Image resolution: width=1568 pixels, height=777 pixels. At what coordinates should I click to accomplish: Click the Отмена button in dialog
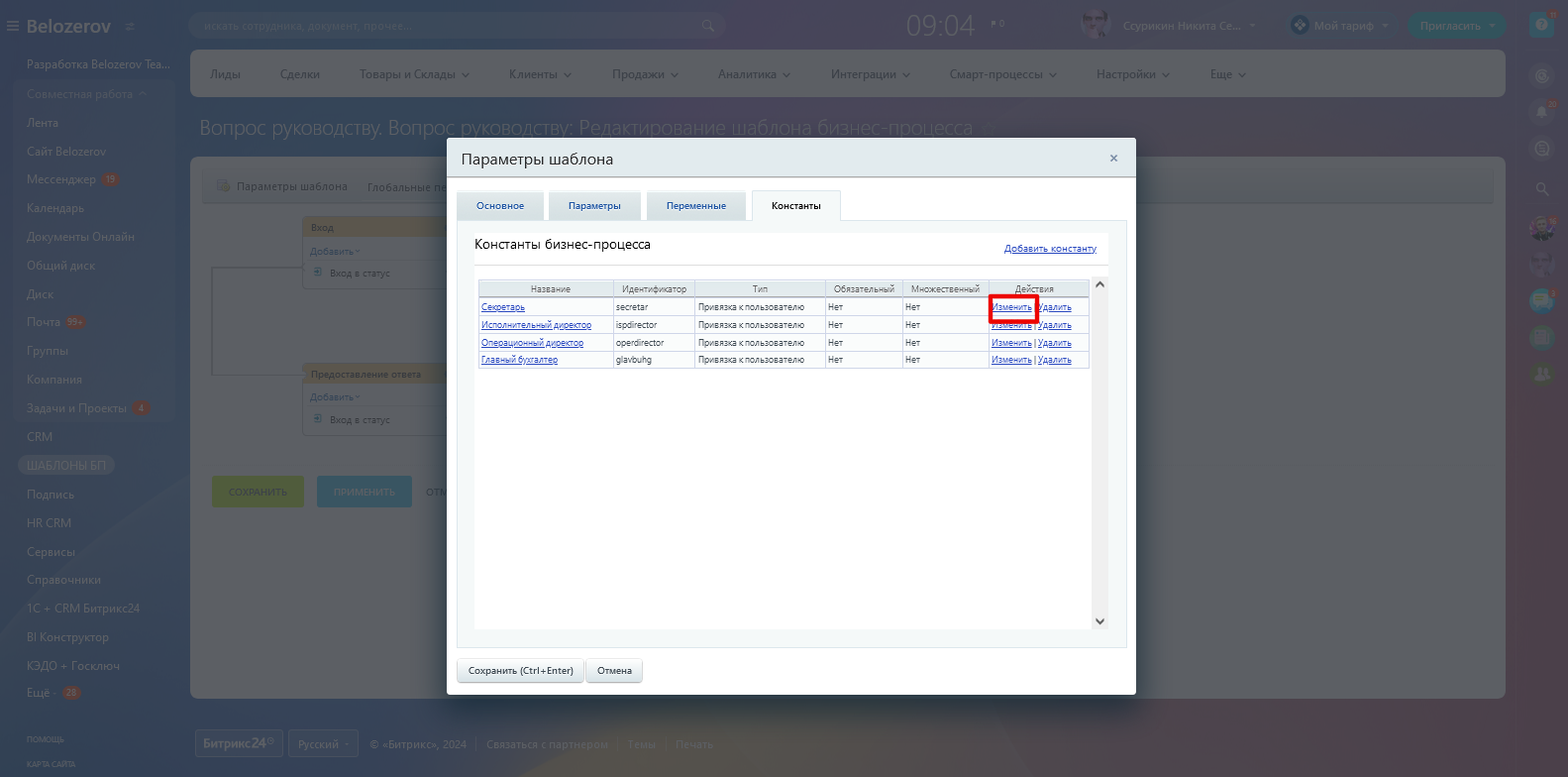[614, 671]
